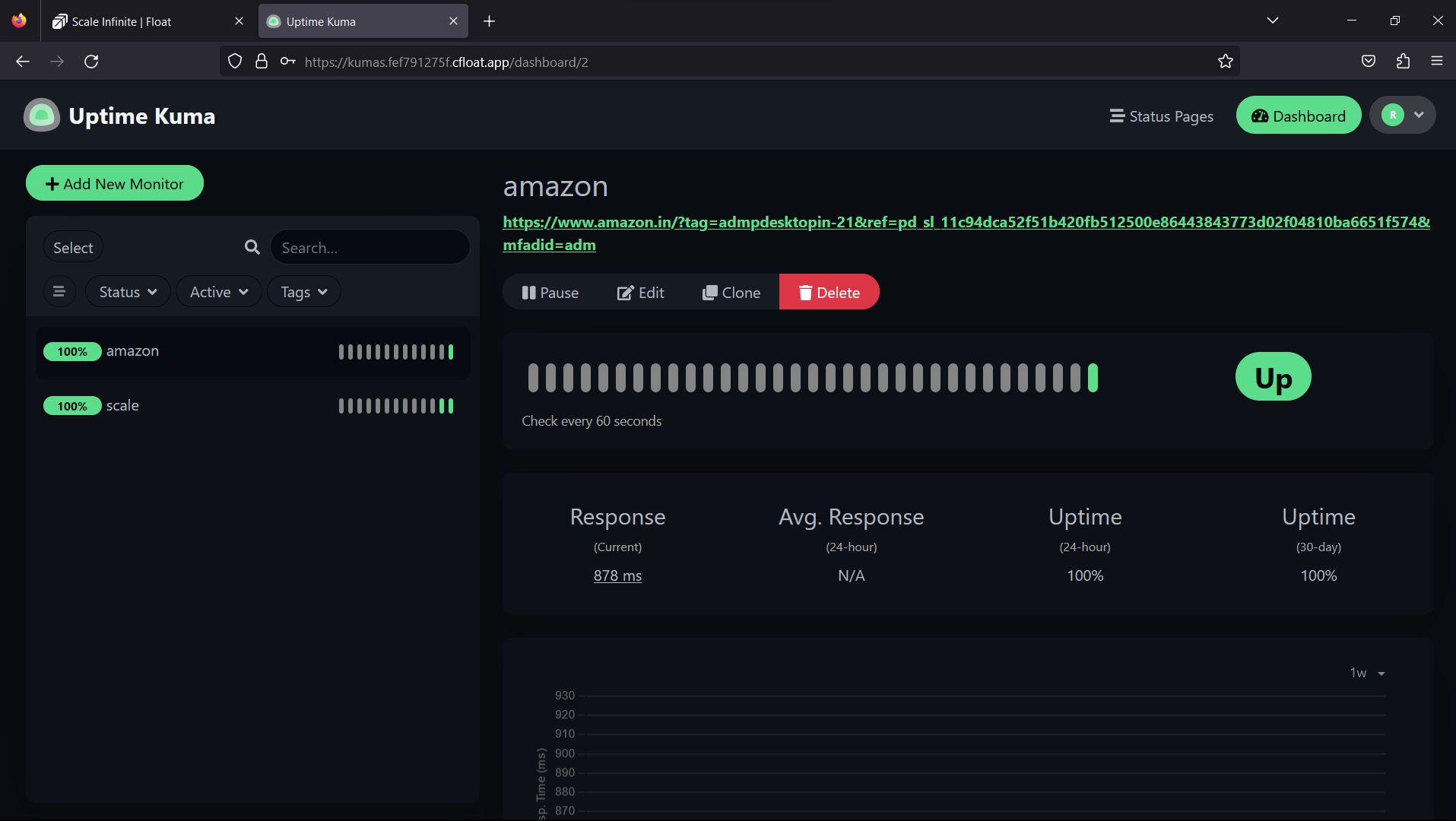Clone the amazon monitor
Image resolution: width=1456 pixels, height=821 pixels.
click(x=731, y=292)
